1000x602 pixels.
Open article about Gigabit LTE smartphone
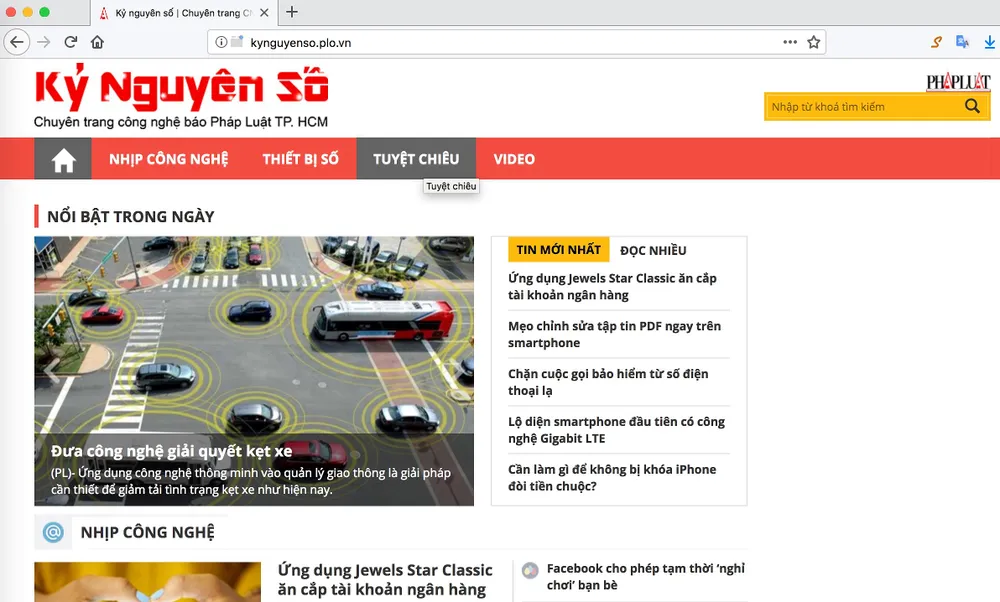616,430
